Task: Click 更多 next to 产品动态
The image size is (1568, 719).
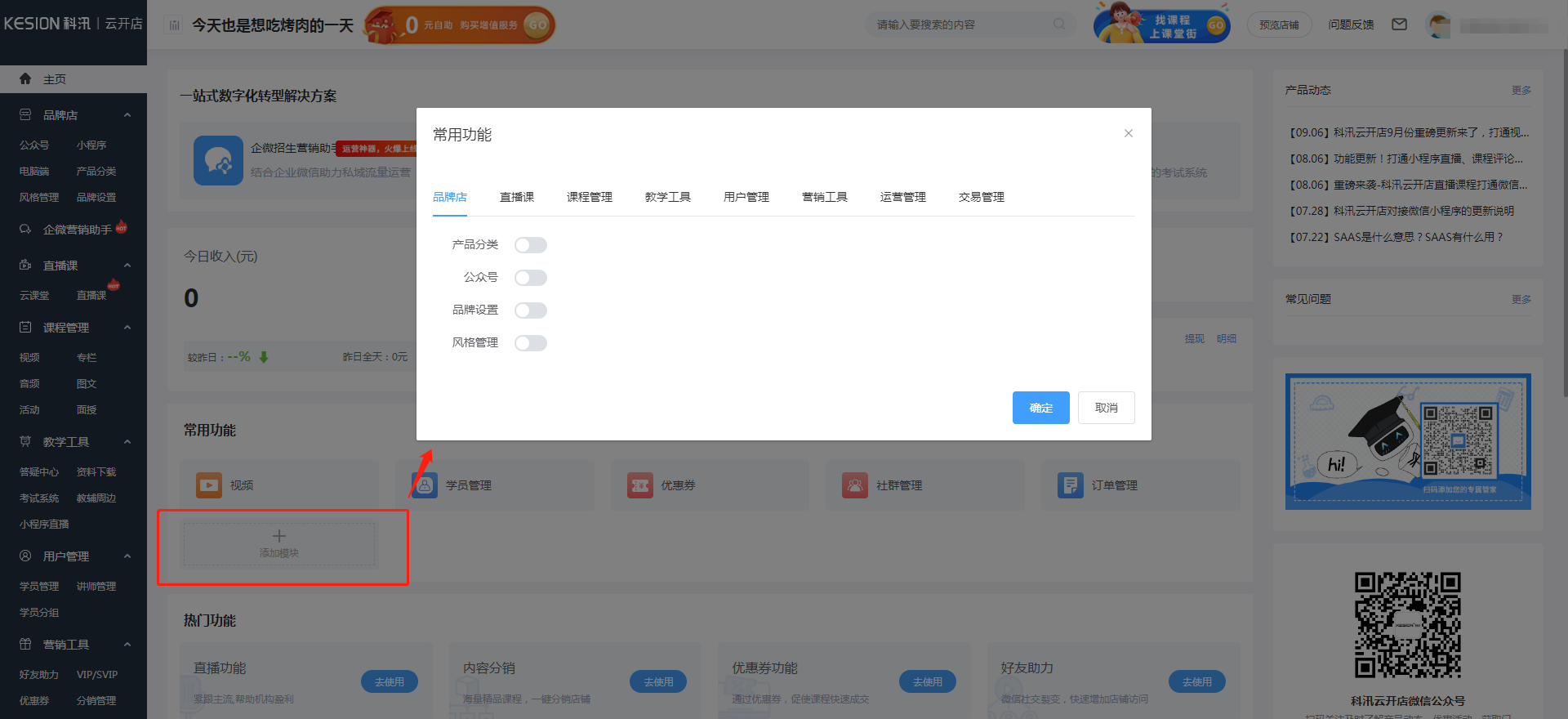Action: [x=1521, y=90]
